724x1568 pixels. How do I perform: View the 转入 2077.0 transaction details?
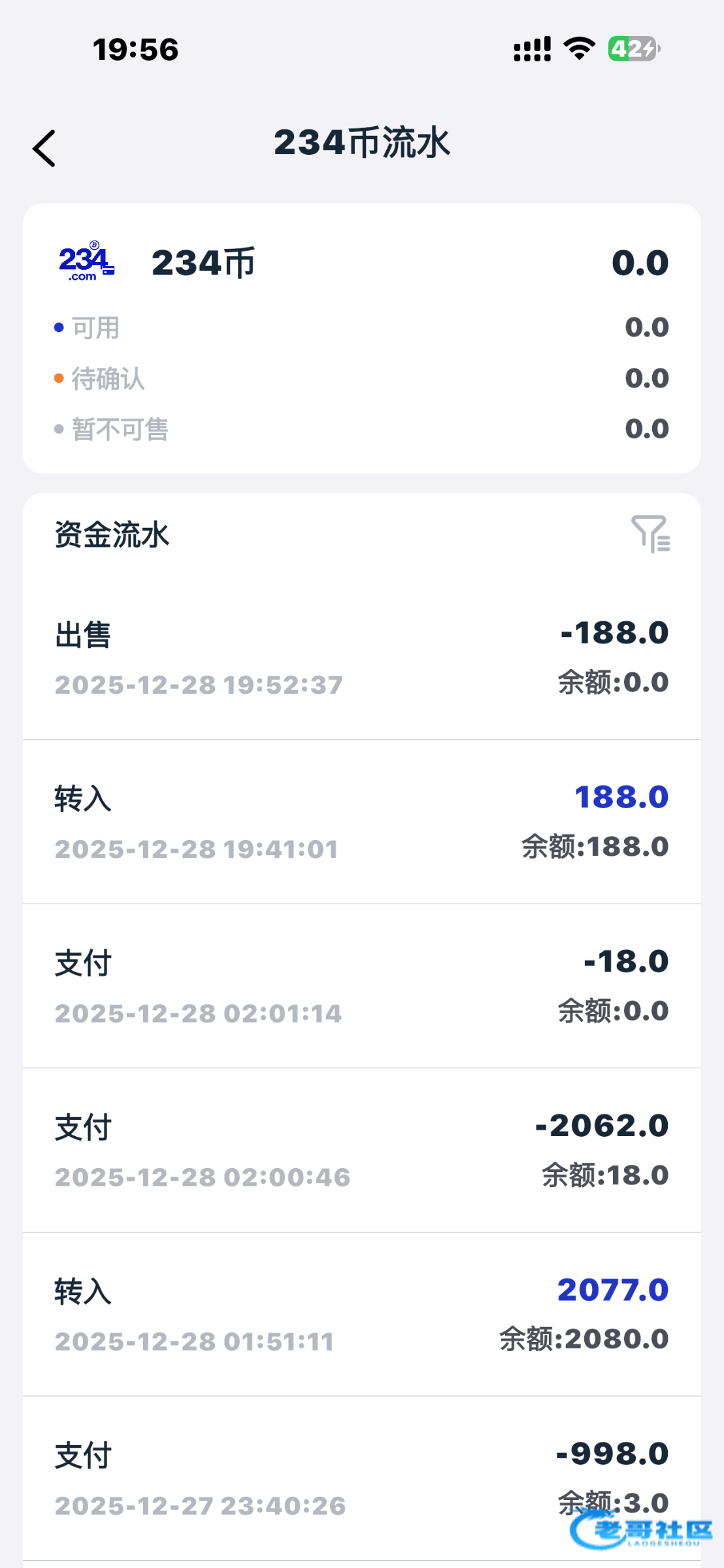tap(361, 1315)
